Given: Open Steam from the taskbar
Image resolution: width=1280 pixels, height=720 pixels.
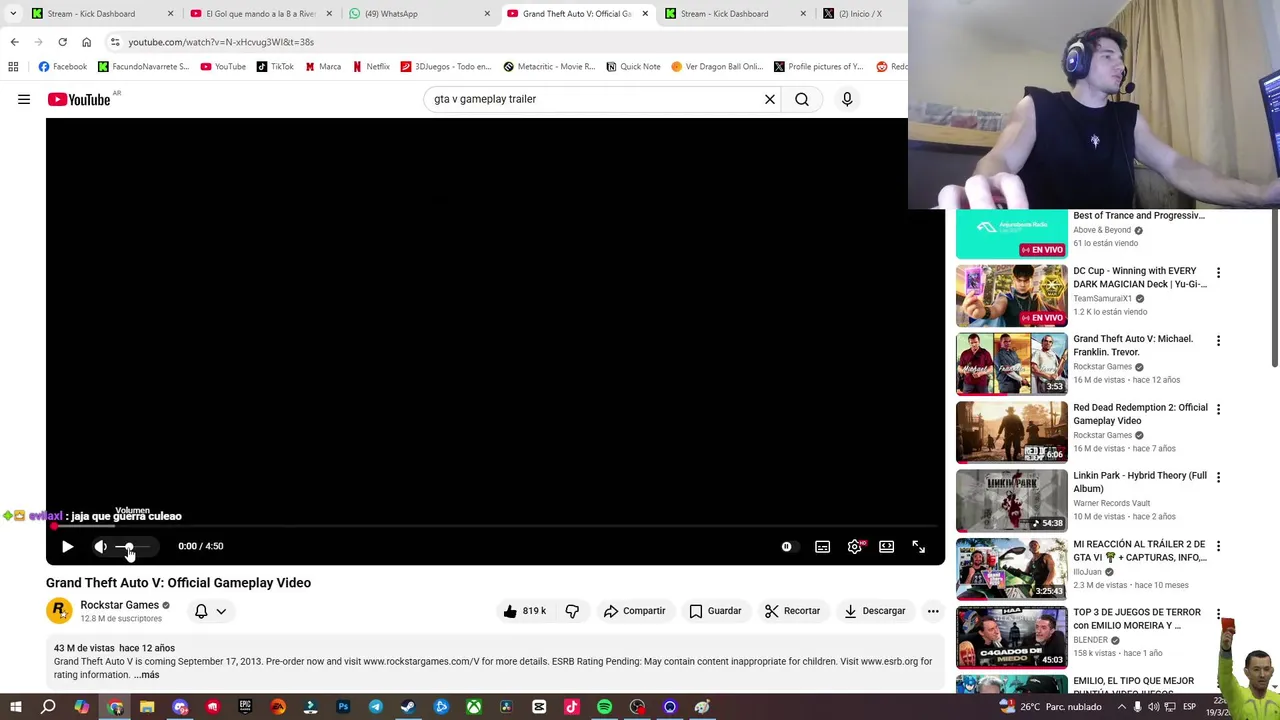Looking at the screenshot, I should [408, 708].
